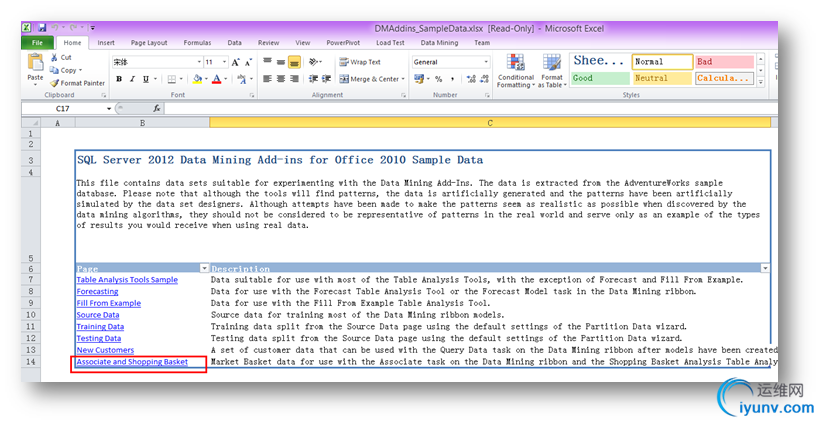Click Increase Font Size icon
Screen dimensions: 820x424
tap(236, 62)
